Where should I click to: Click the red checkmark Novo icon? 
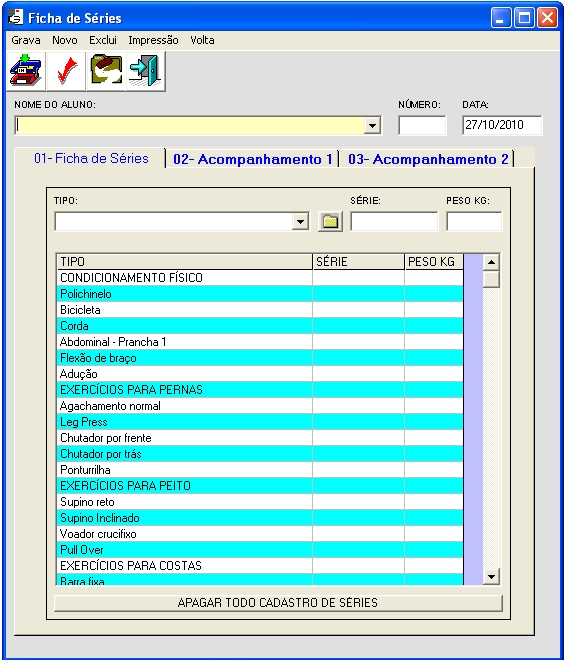[66, 71]
